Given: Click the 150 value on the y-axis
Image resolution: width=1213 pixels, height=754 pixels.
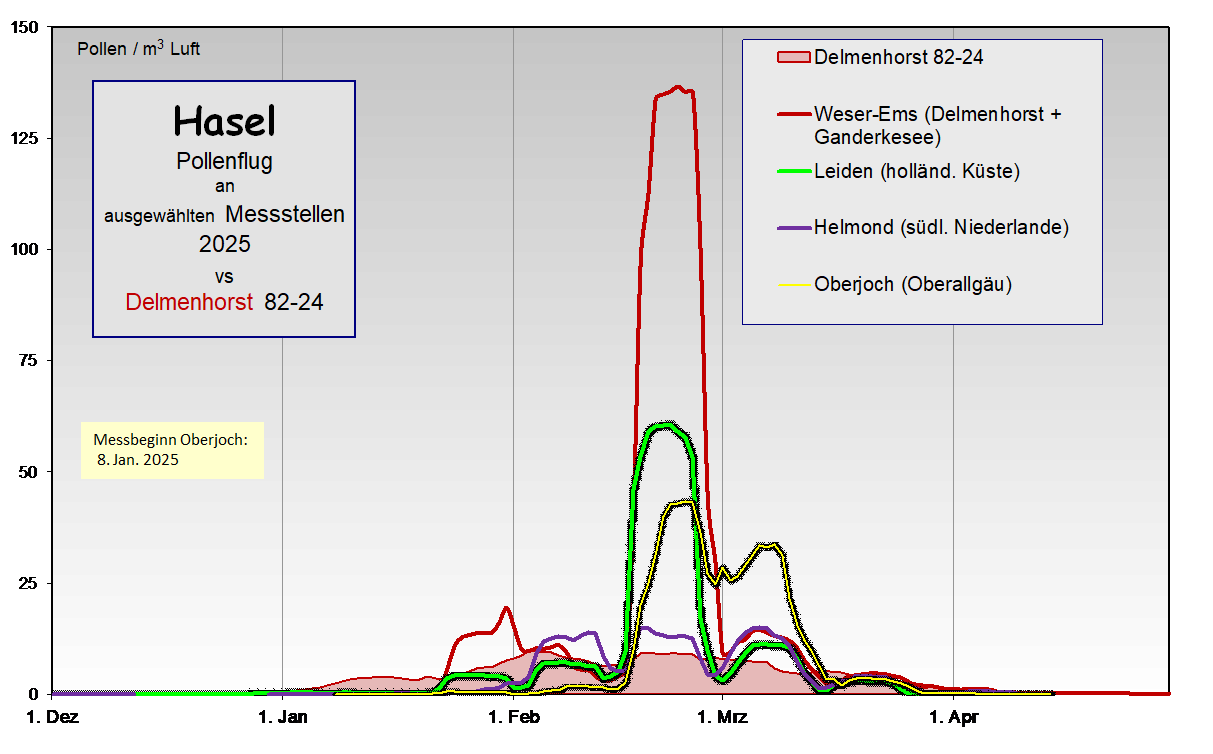Looking at the screenshot, I should [x=25, y=28].
